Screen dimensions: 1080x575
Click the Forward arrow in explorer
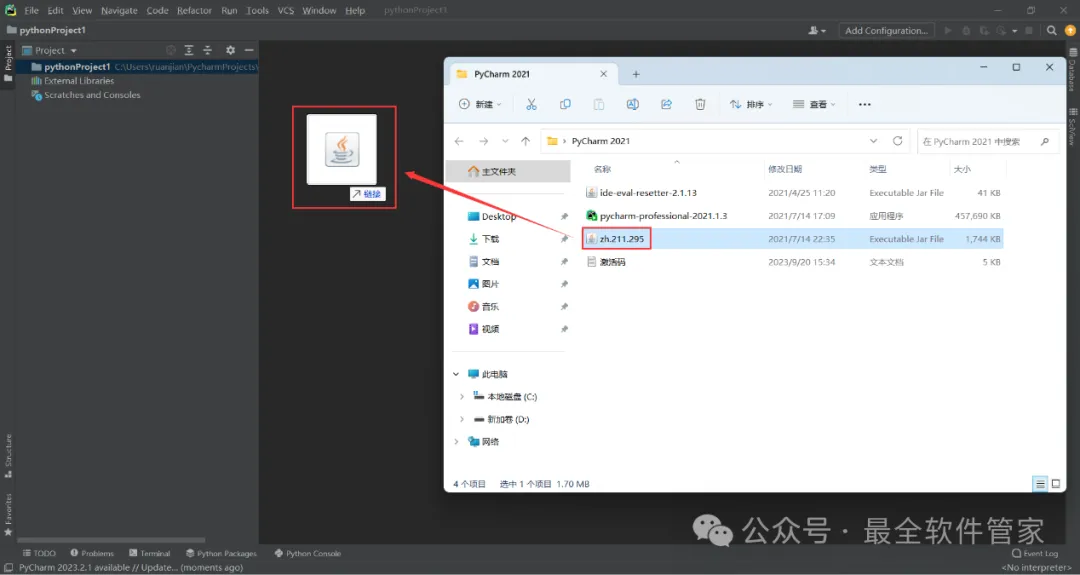pyautogui.click(x=484, y=141)
